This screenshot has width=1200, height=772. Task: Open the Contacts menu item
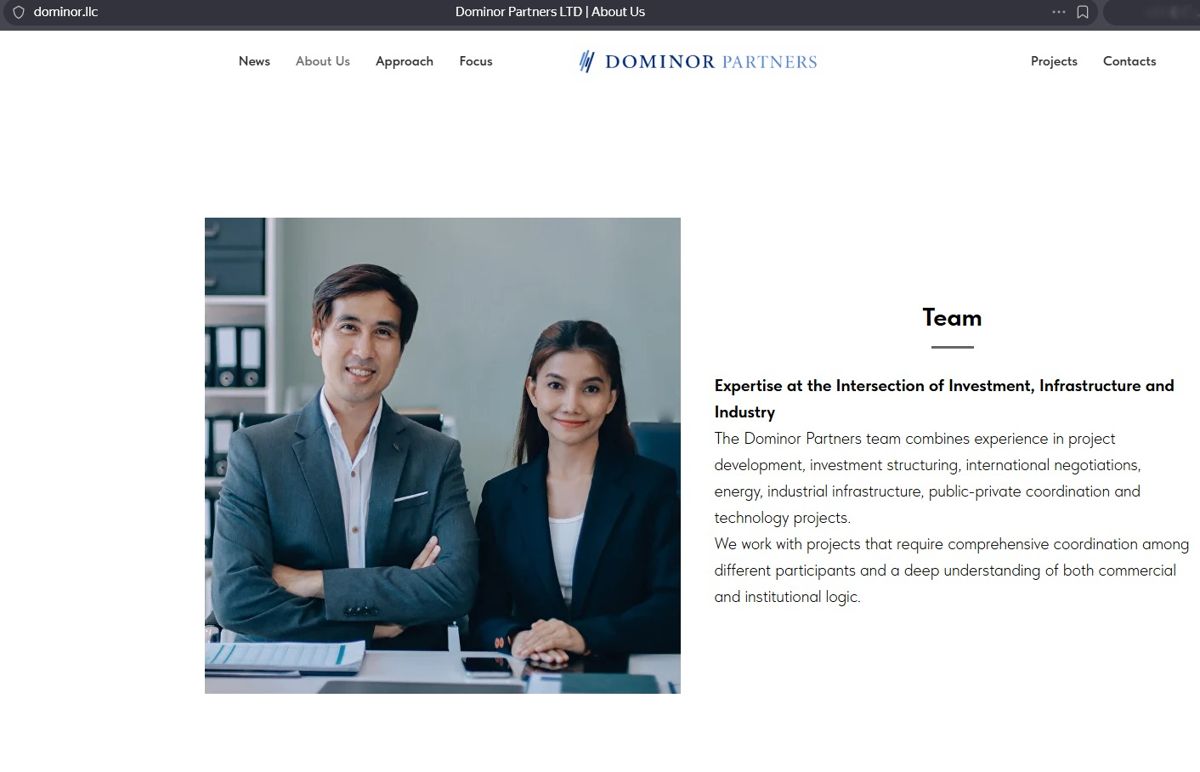[x=1129, y=61]
